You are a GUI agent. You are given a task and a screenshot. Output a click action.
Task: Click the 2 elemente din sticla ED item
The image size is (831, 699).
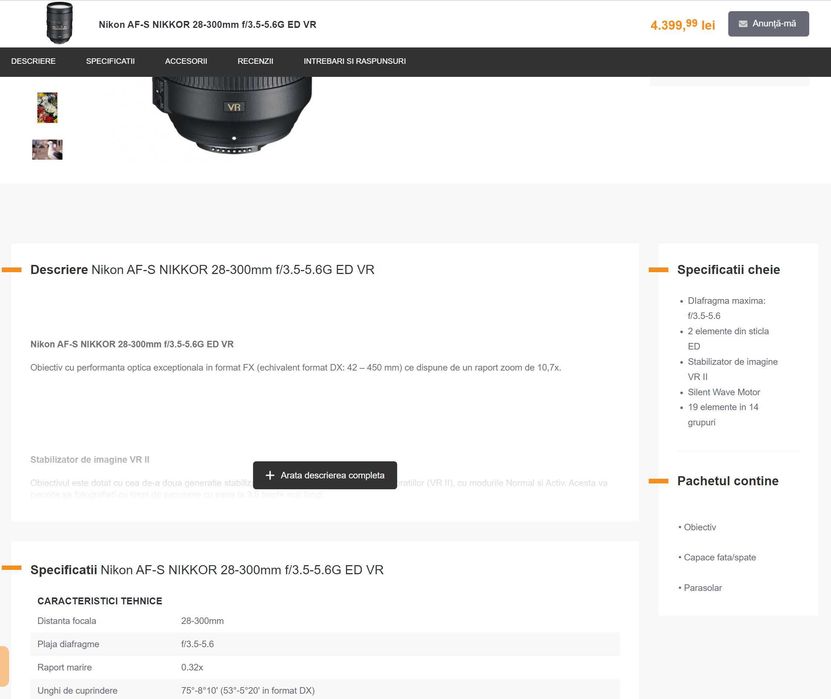(728, 339)
